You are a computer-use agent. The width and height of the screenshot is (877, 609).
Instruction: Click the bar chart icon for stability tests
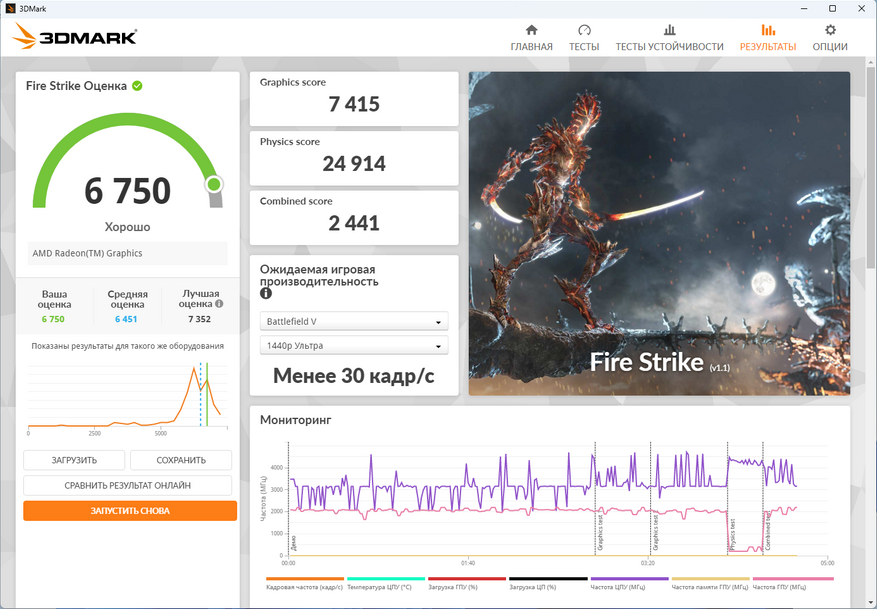[x=669, y=30]
